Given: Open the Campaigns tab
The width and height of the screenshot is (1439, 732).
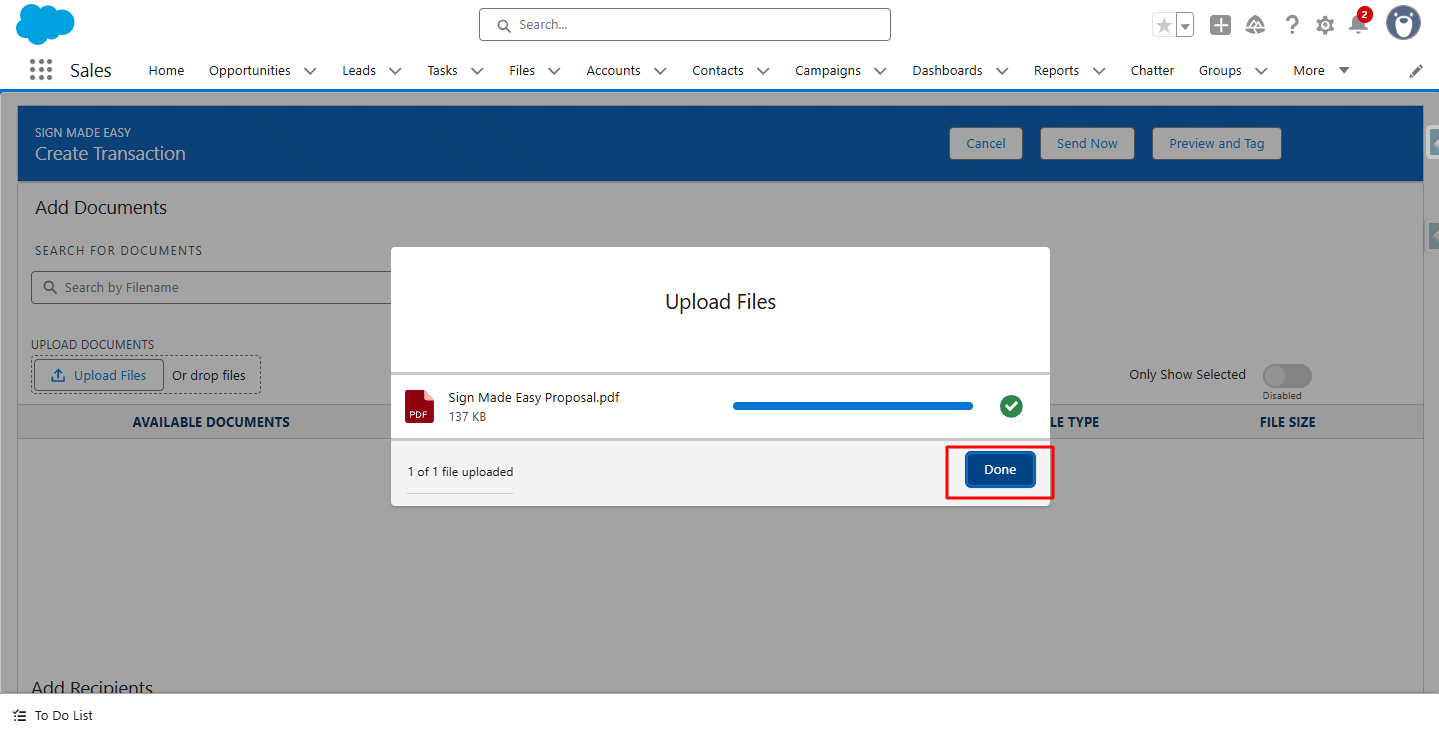Looking at the screenshot, I should click(x=828, y=71).
